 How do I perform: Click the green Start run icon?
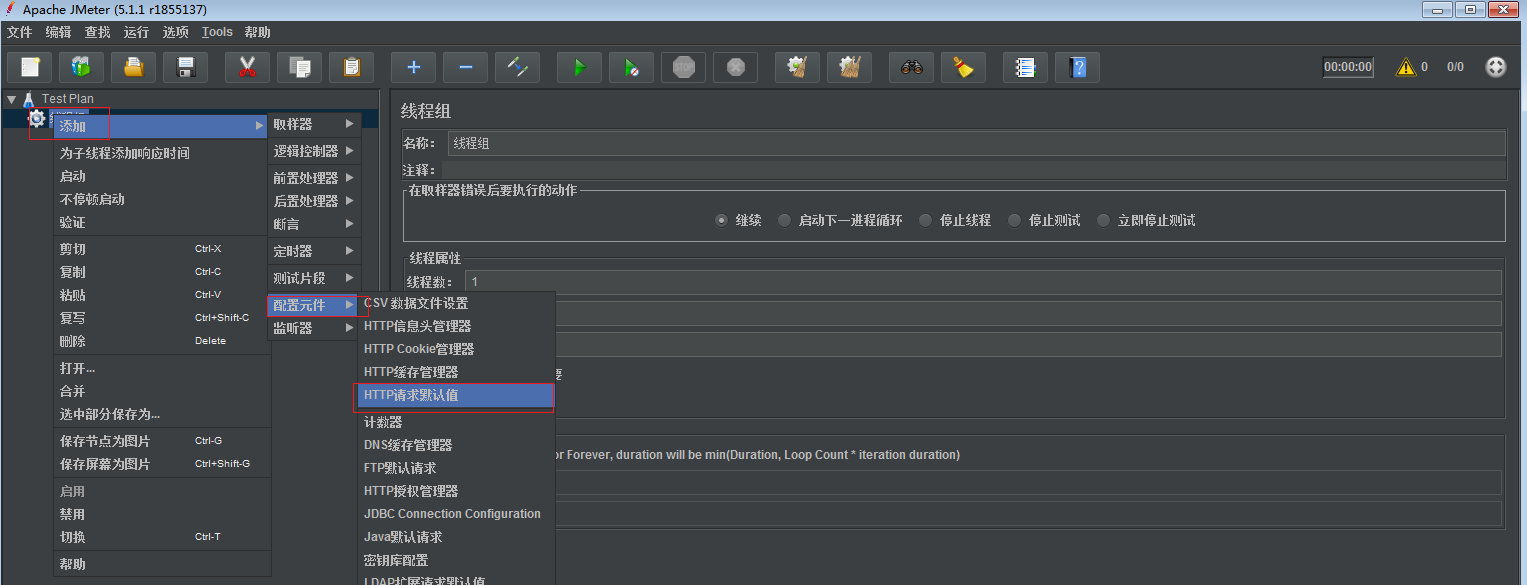point(580,68)
